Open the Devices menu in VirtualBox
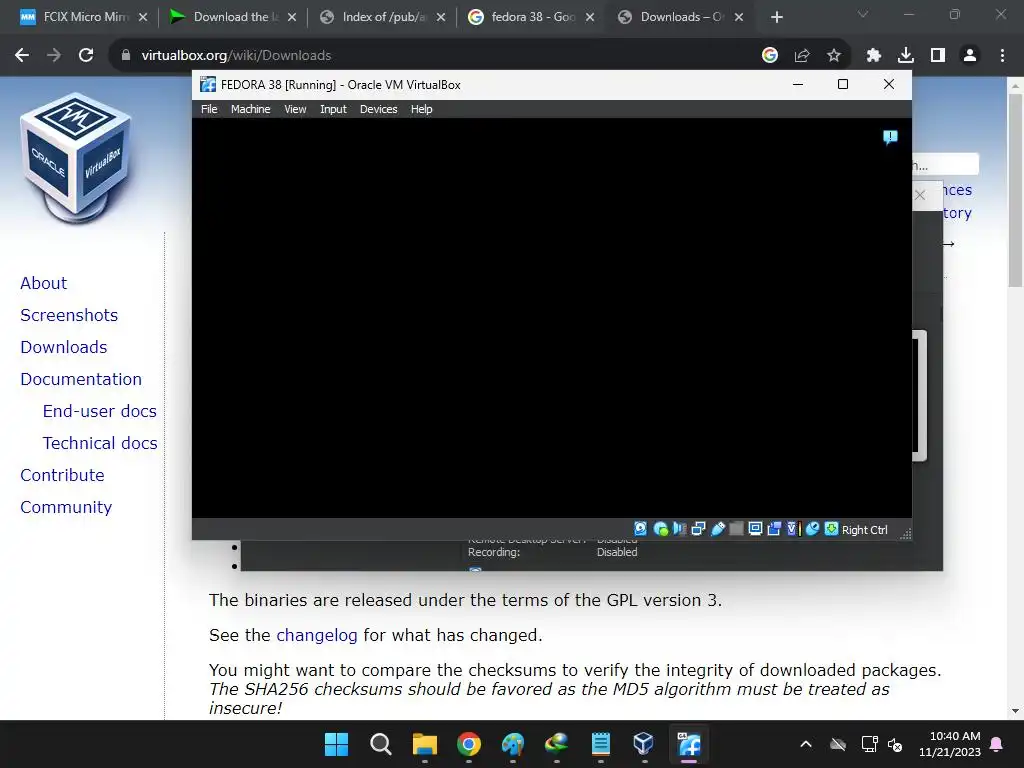The width and height of the screenshot is (1024, 768). click(x=378, y=109)
